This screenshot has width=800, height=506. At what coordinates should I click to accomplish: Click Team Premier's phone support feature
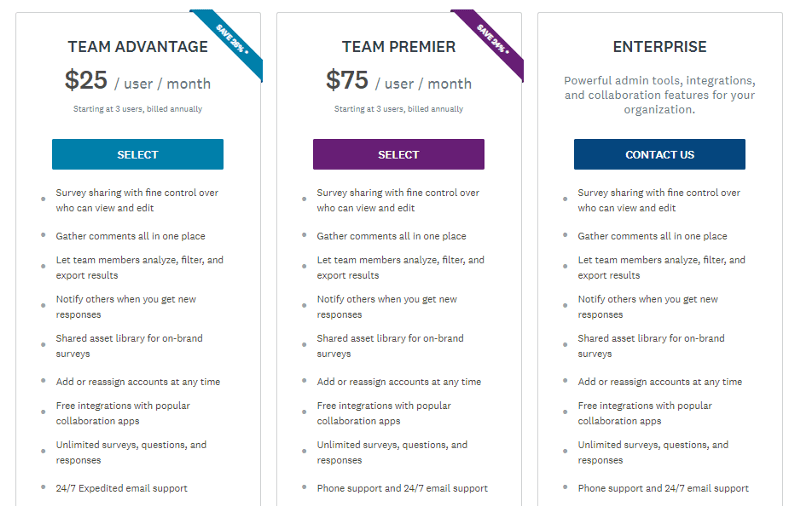(402, 488)
